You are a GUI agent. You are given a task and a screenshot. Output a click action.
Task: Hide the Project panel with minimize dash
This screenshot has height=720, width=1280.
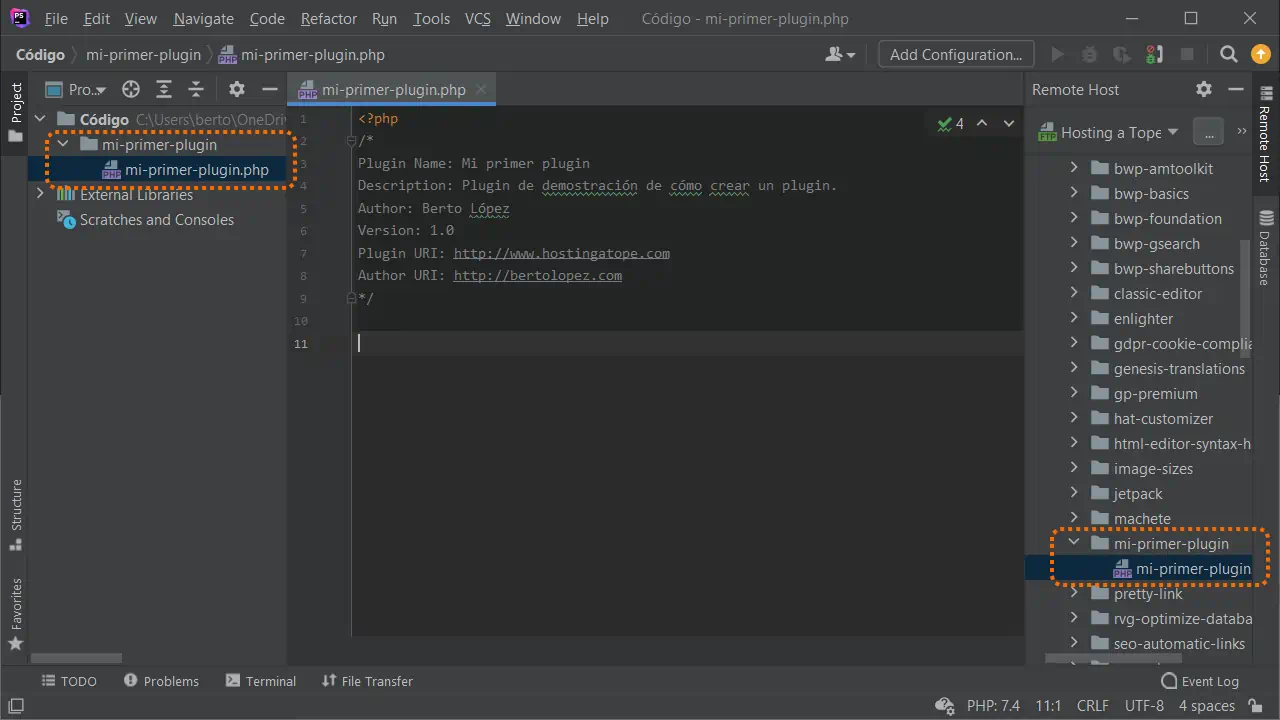269,89
